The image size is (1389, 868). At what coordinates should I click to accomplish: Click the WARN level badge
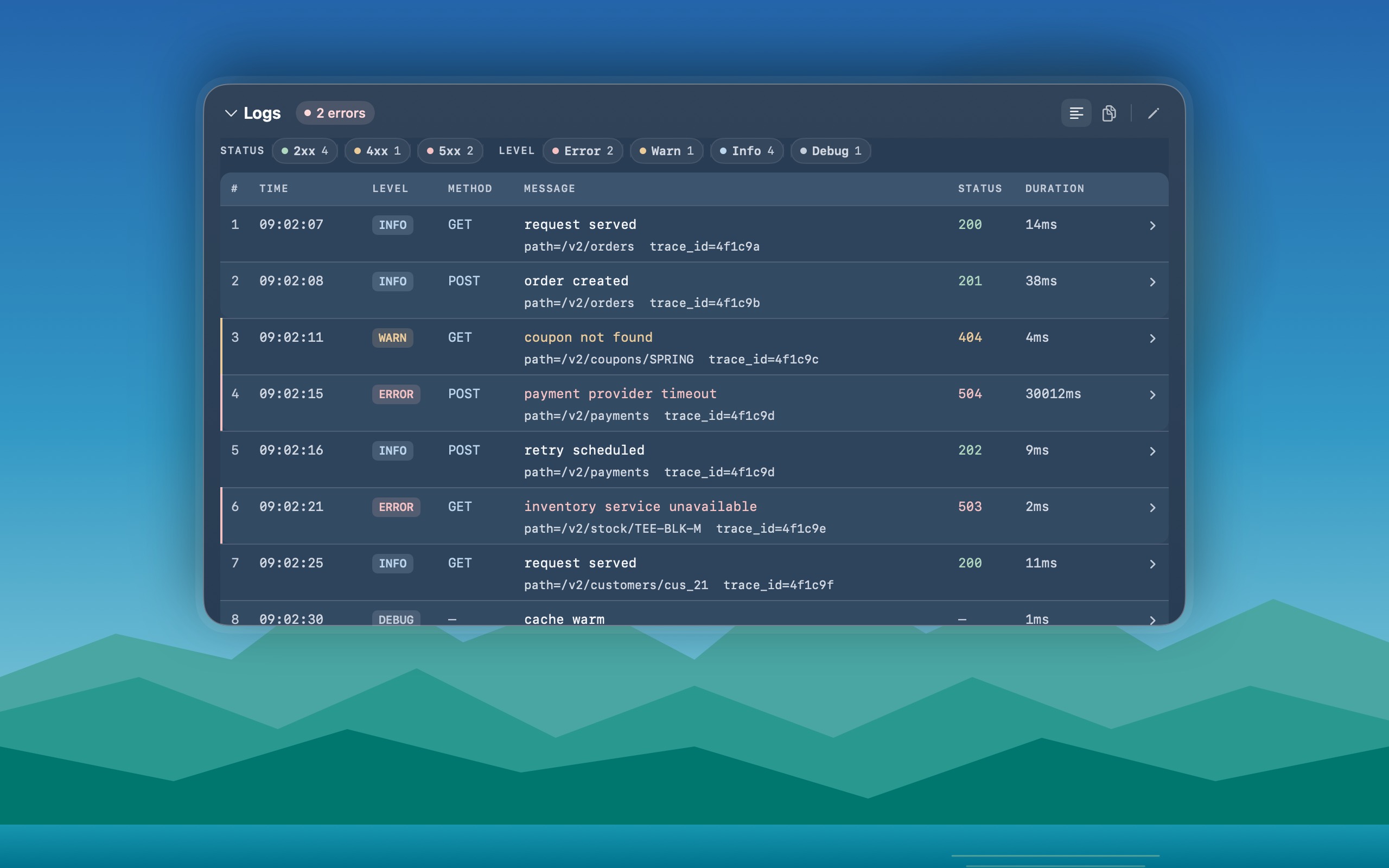(x=393, y=337)
